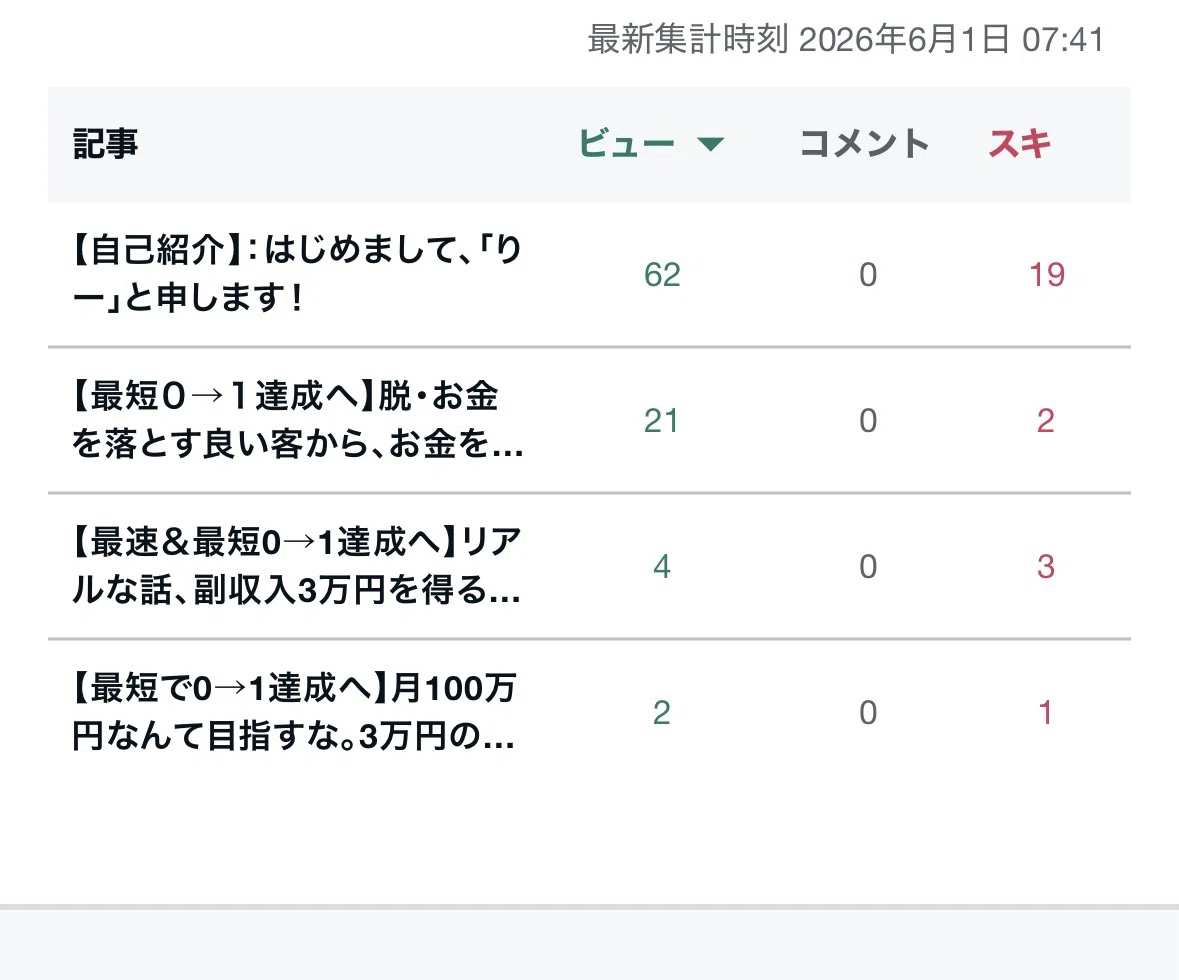The height and width of the screenshot is (980, 1179).
Task: Sort articles by コメント column
Action: tap(865, 144)
